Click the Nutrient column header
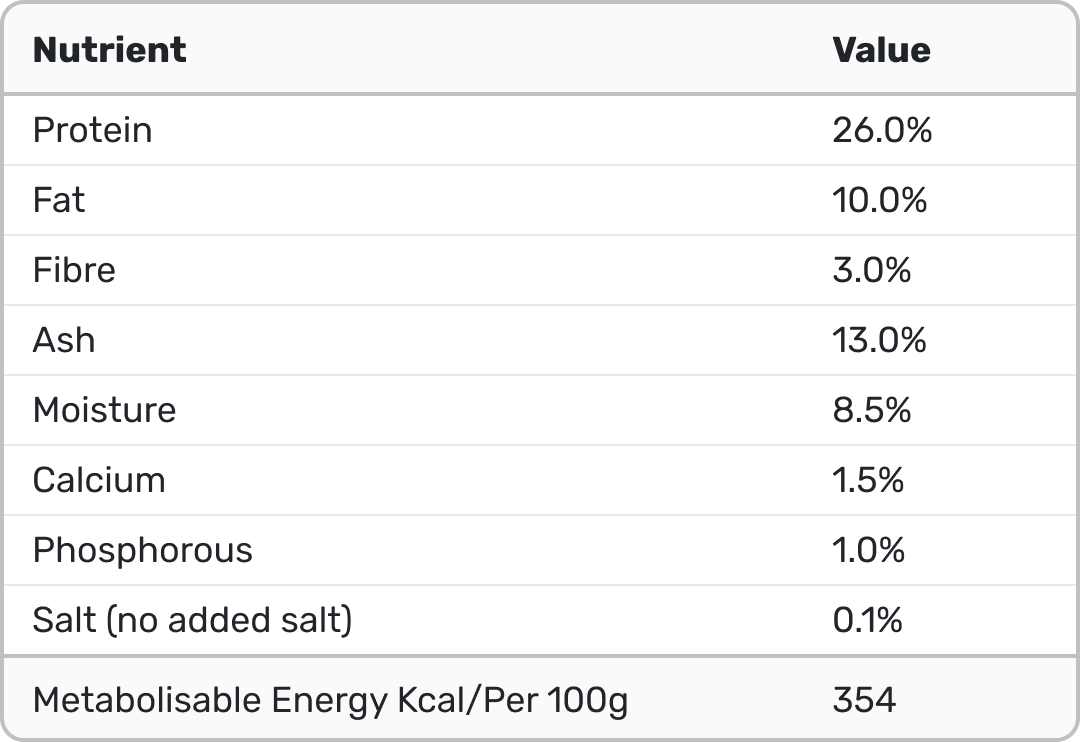This screenshot has height=742, width=1080. [x=110, y=50]
